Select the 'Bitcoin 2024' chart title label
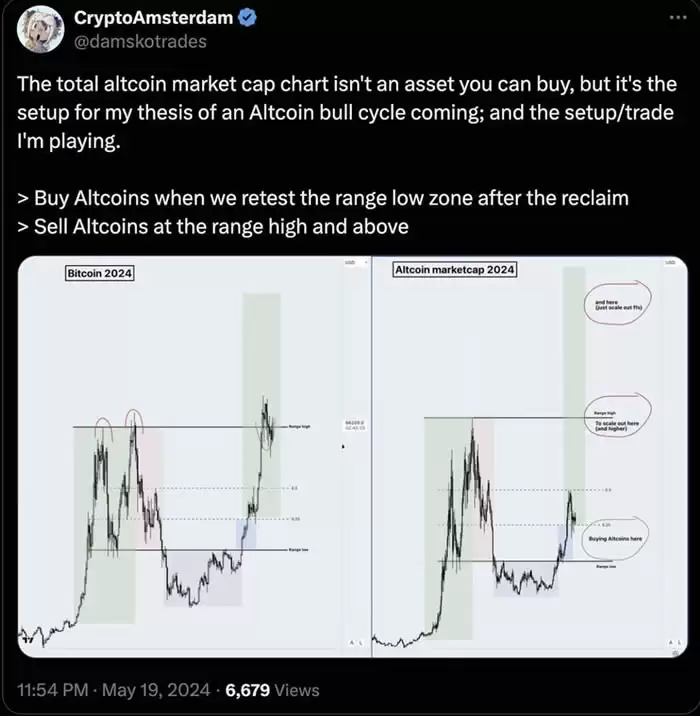700x716 pixels. [x=100, y=272]
